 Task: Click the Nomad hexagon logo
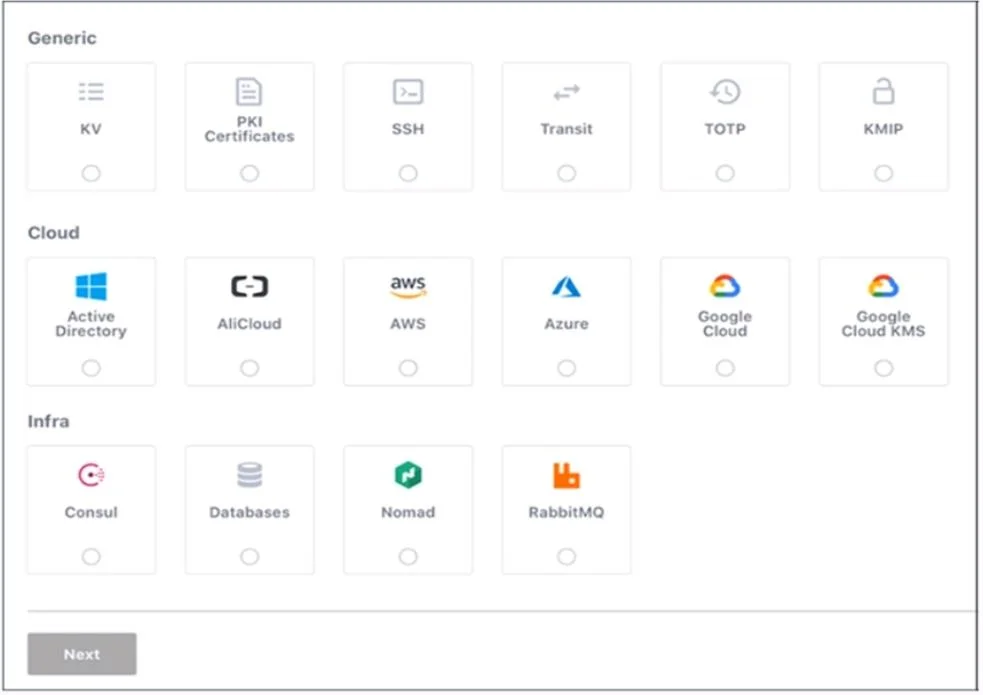(x=408, y=475)
